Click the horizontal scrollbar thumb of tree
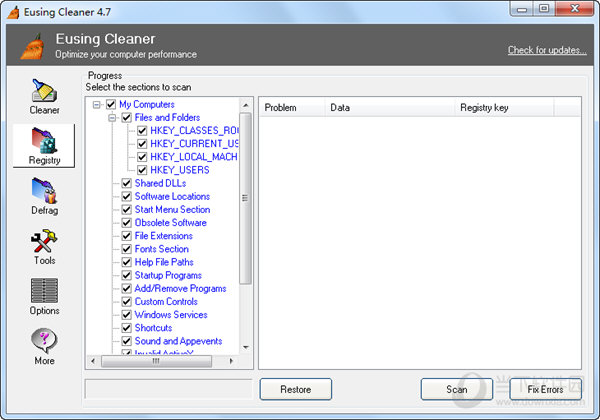This screenshot has width=600, height=420. point(156,361)
